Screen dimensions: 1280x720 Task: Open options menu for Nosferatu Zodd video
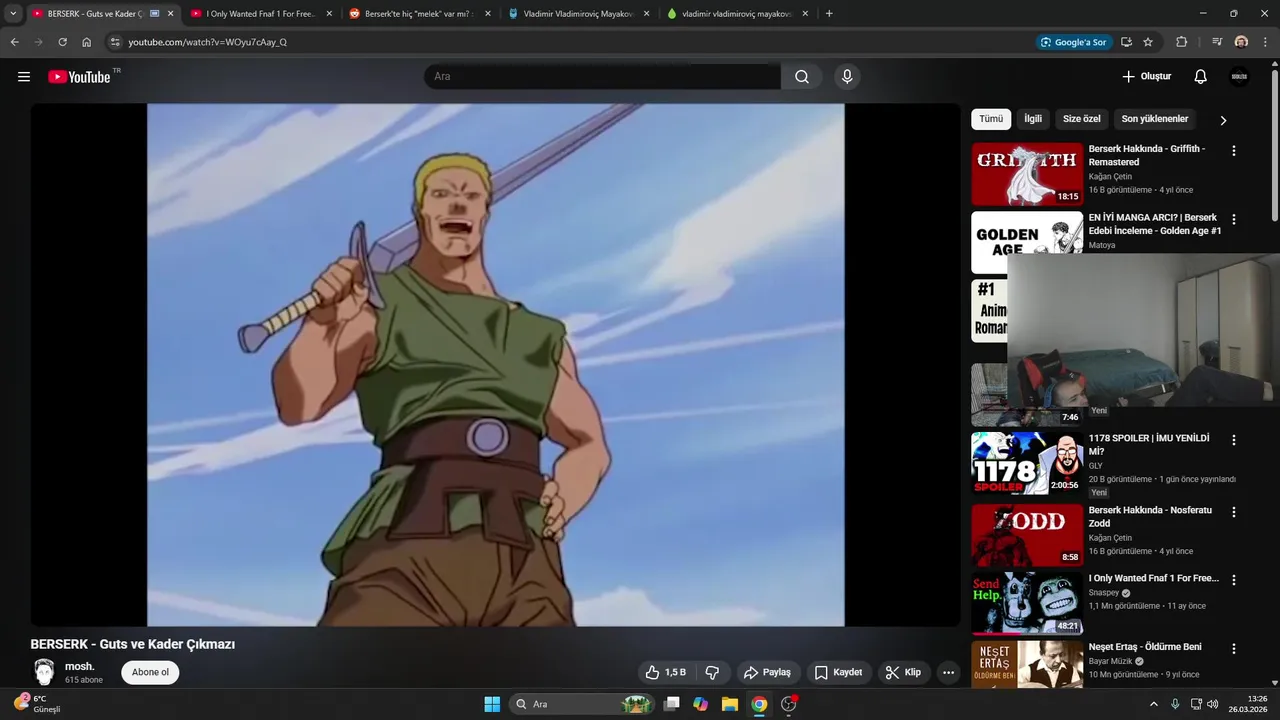pyautogui.click(x=1234, y=512)
